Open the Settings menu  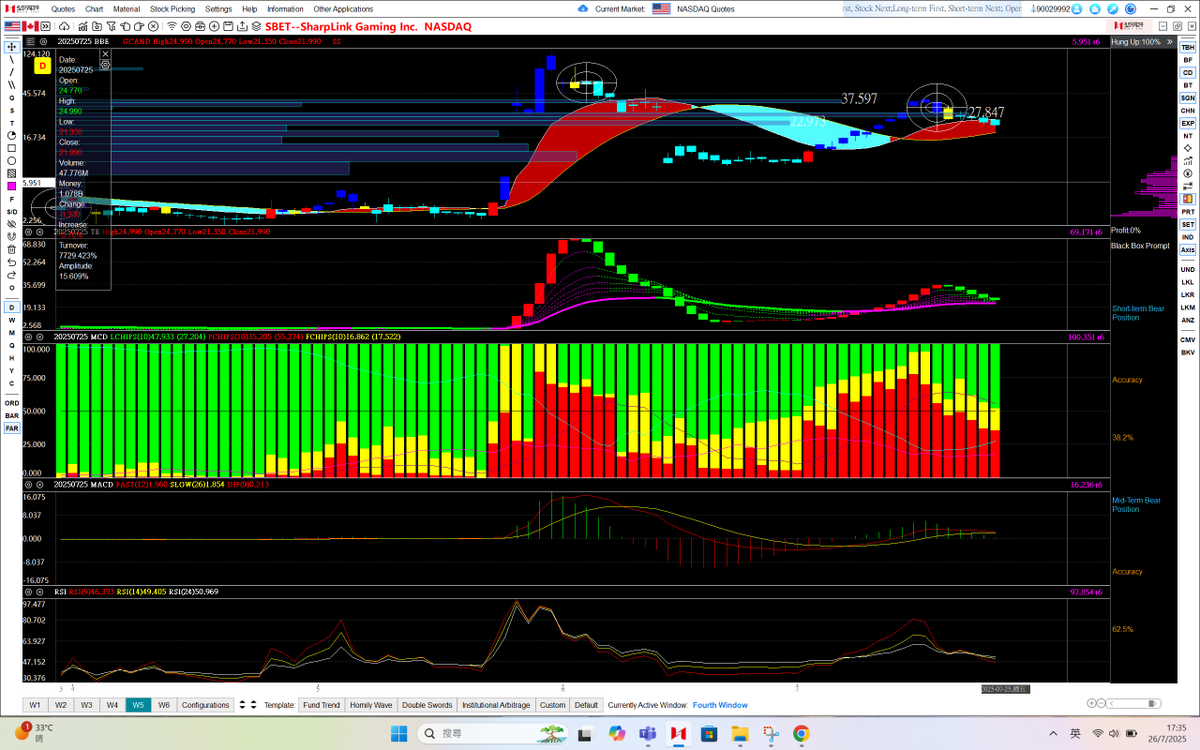pyautogui.click(x=218, y=8)
